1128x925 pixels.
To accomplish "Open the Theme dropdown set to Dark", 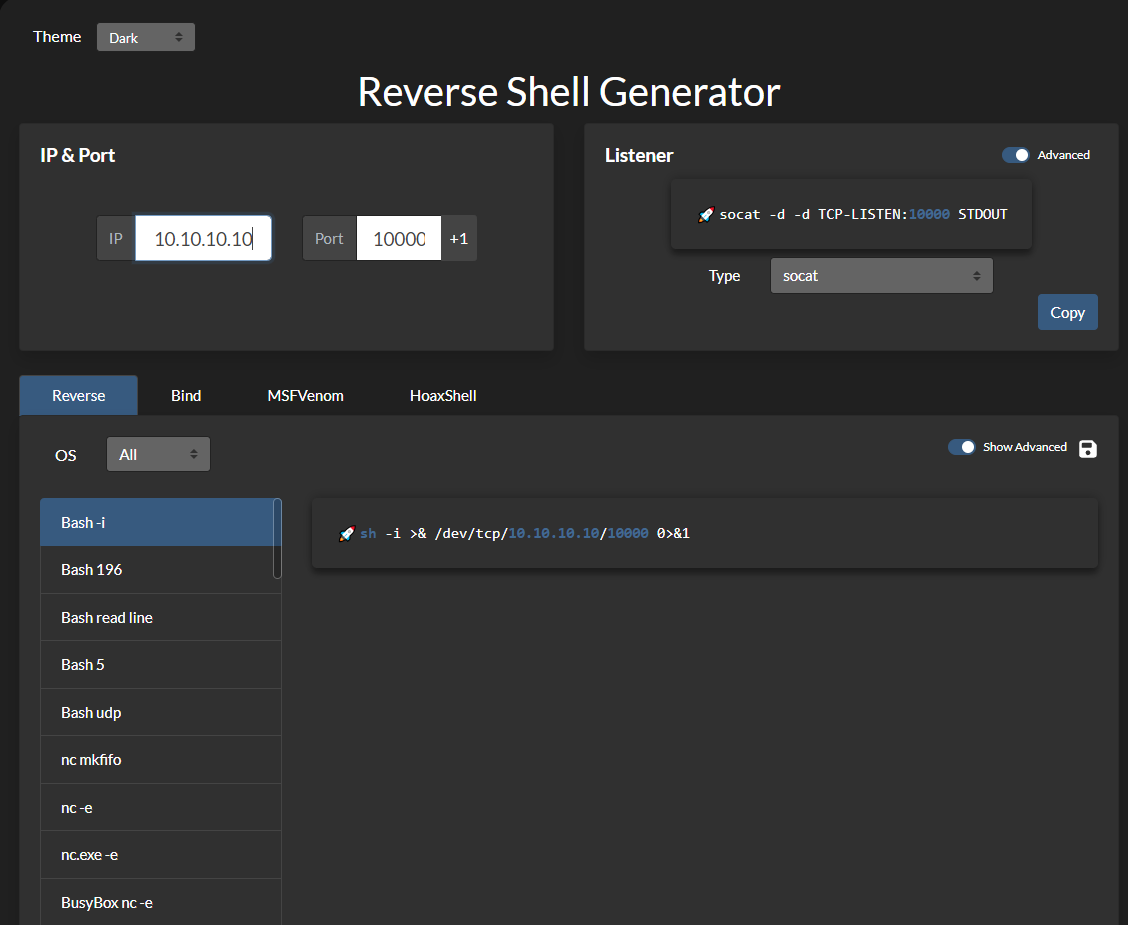I will (146, 37).
